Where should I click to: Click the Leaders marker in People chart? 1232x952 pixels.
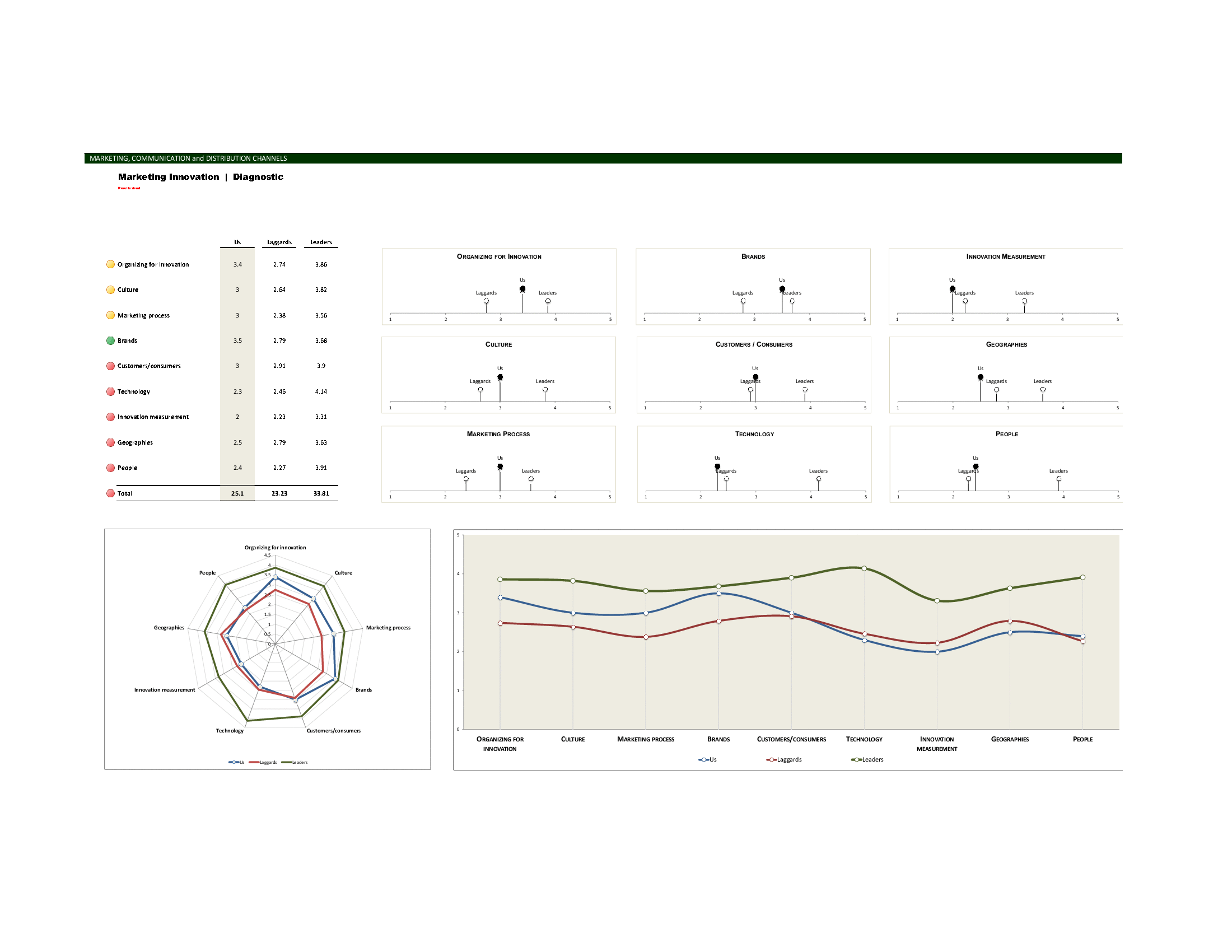[1059, 479]
